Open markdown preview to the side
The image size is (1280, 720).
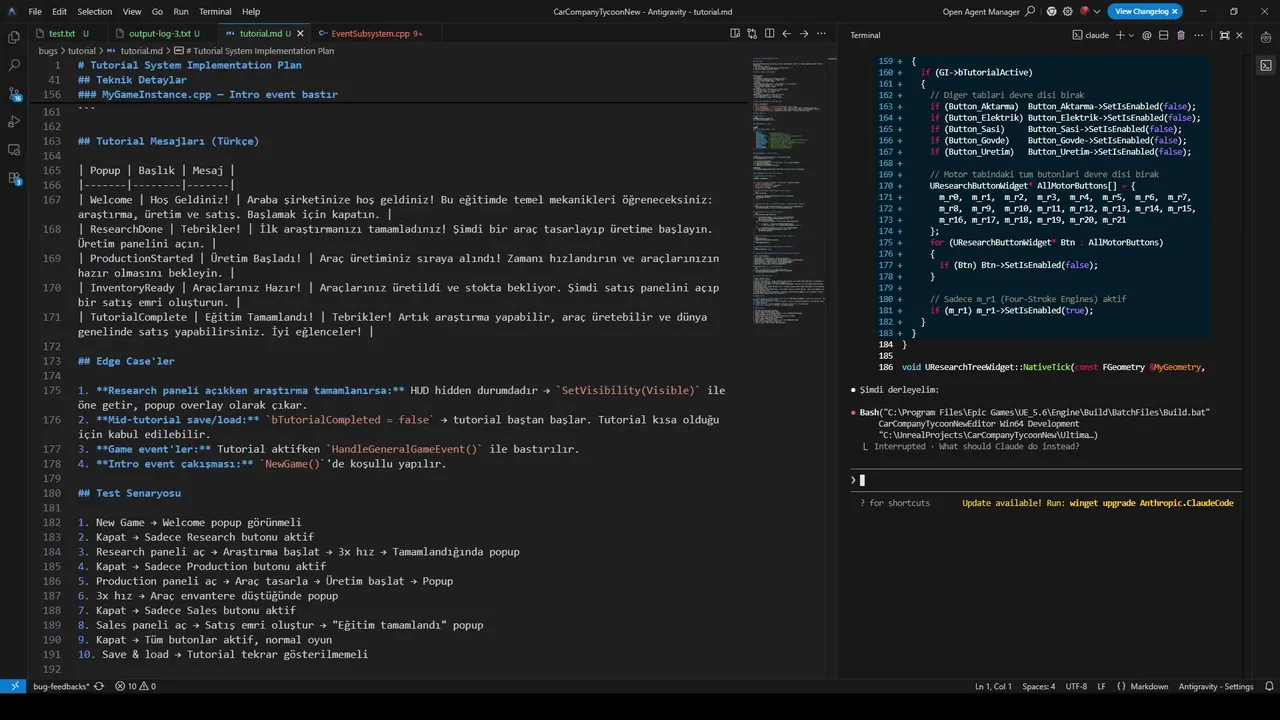point(735,33)
